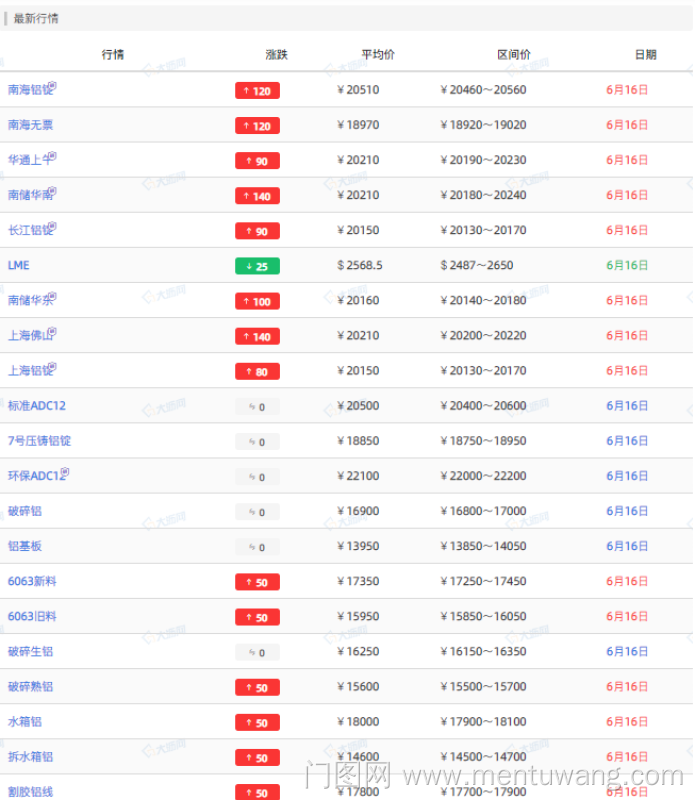Click the icon next to 南储华南
The image size is (695, 800).
tap(53, 191)
